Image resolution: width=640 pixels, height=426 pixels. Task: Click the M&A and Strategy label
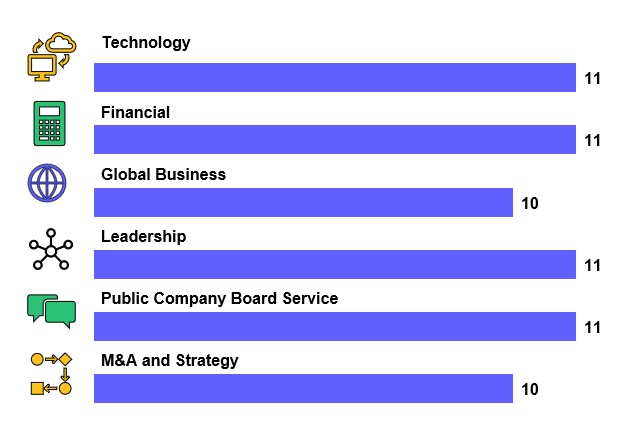pos(170,361)
